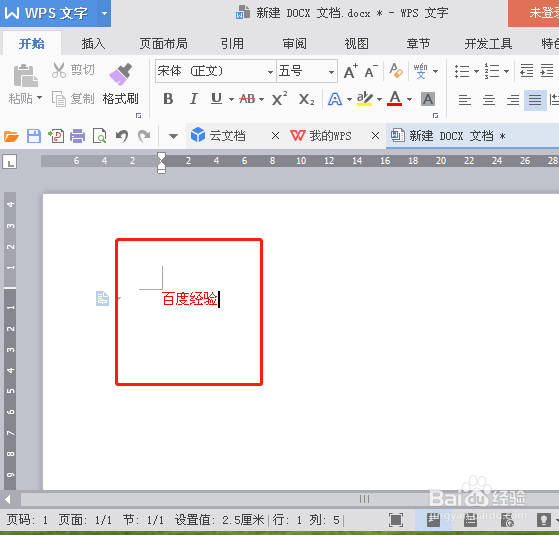Expand bullet list style arrow
Image resolution: width=559 pixels, height=535 pixels.
(x=476, y=71)
